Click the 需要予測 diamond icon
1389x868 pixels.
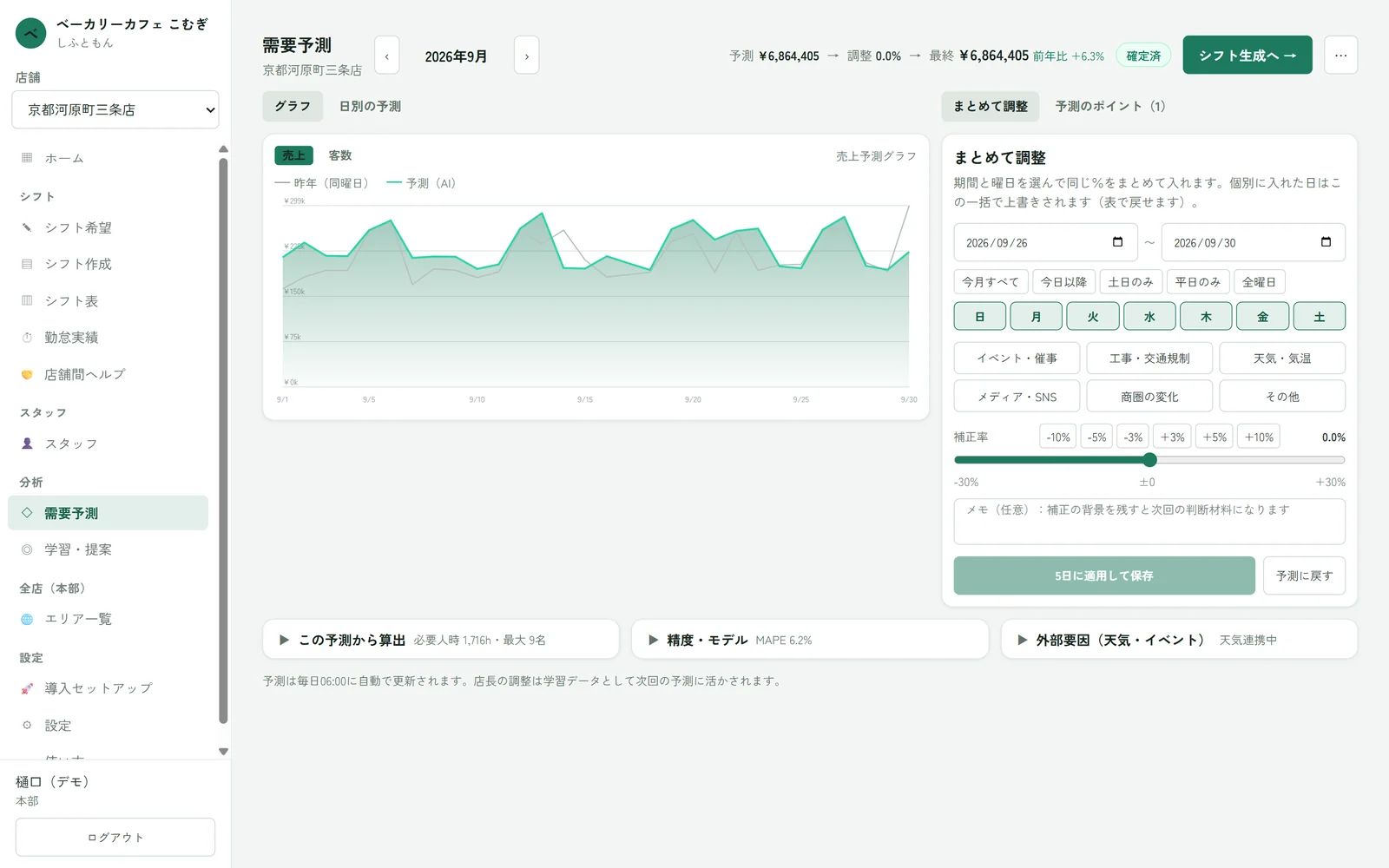tap(27, 513)
